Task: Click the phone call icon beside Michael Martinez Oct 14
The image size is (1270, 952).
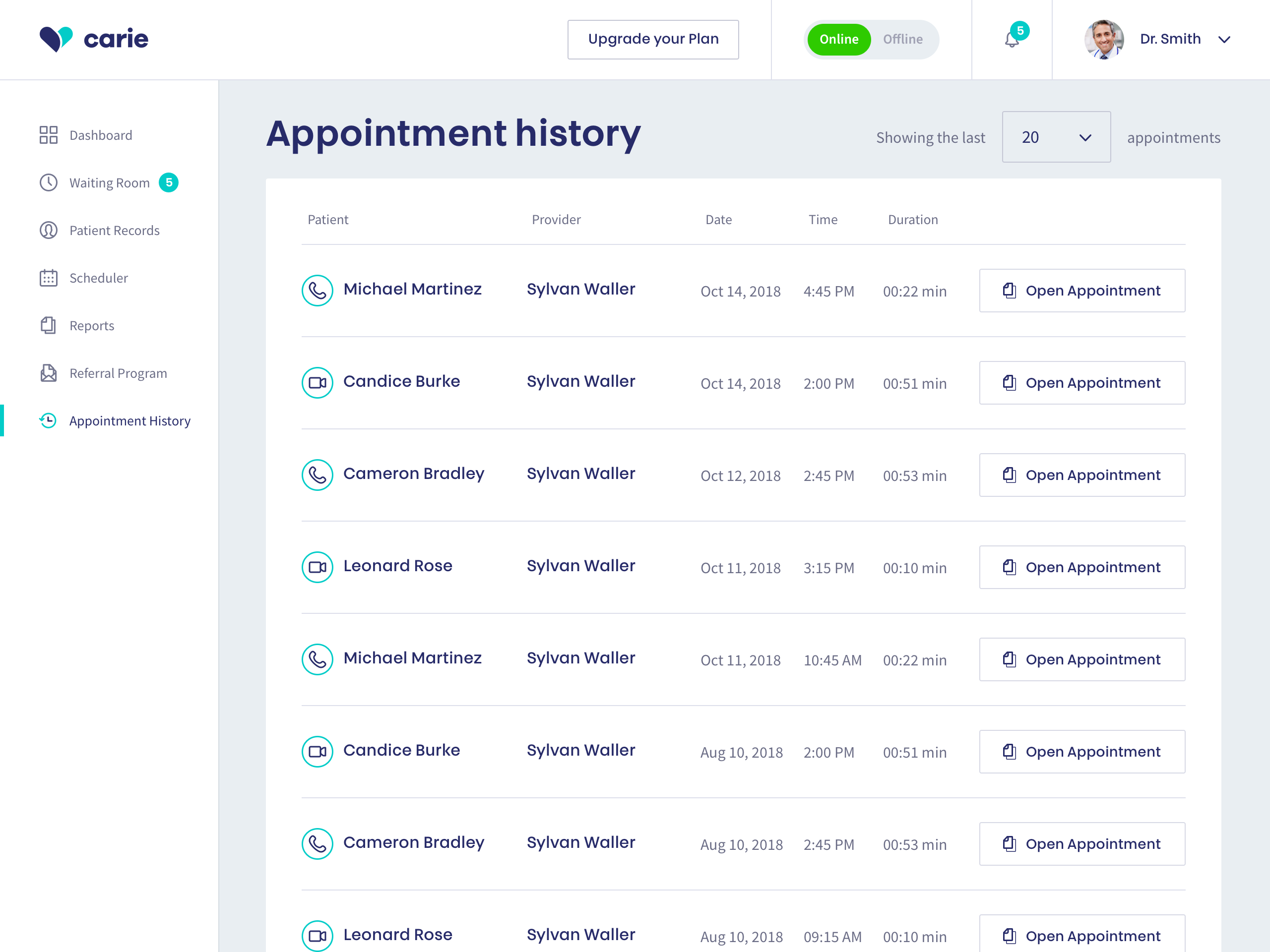Action: point(317,291)
